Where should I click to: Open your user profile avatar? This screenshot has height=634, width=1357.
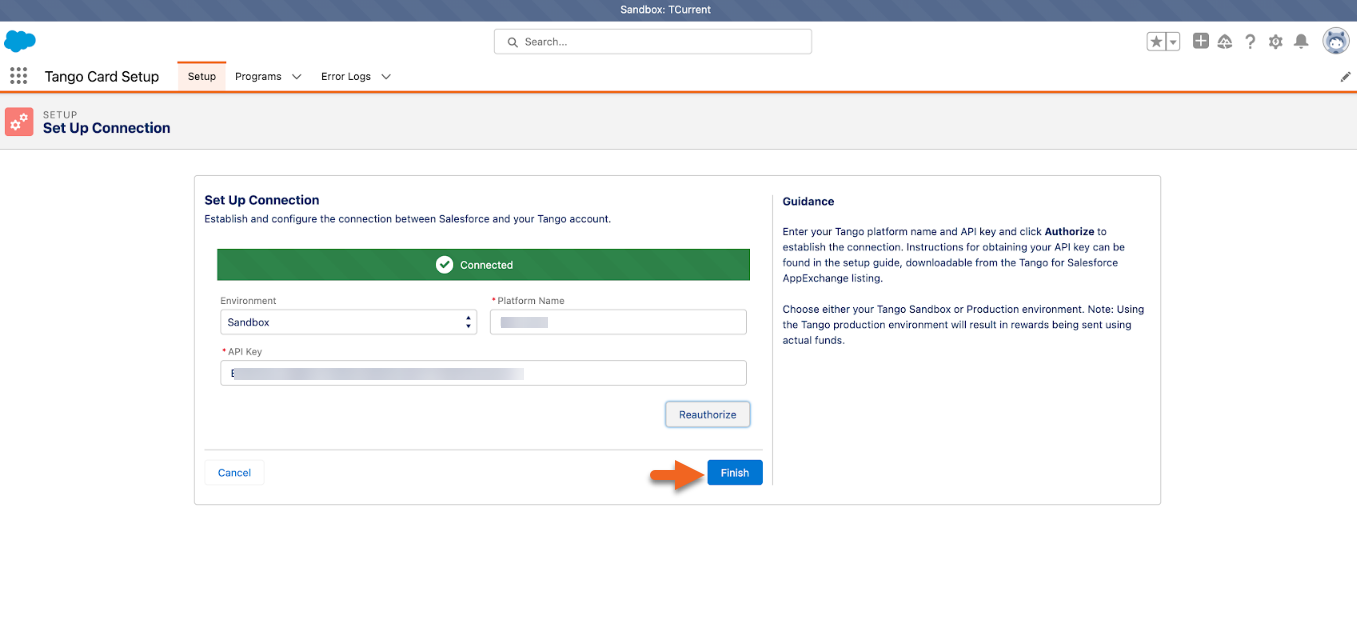1335,41
